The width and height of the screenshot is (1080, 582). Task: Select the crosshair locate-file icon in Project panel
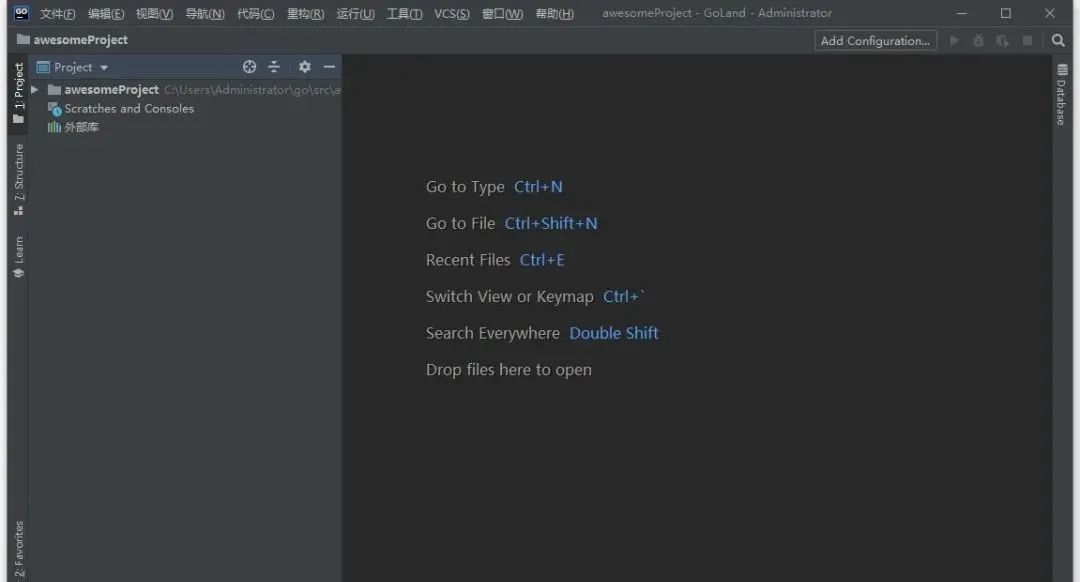pyautogui.click(x=249, y=66)
